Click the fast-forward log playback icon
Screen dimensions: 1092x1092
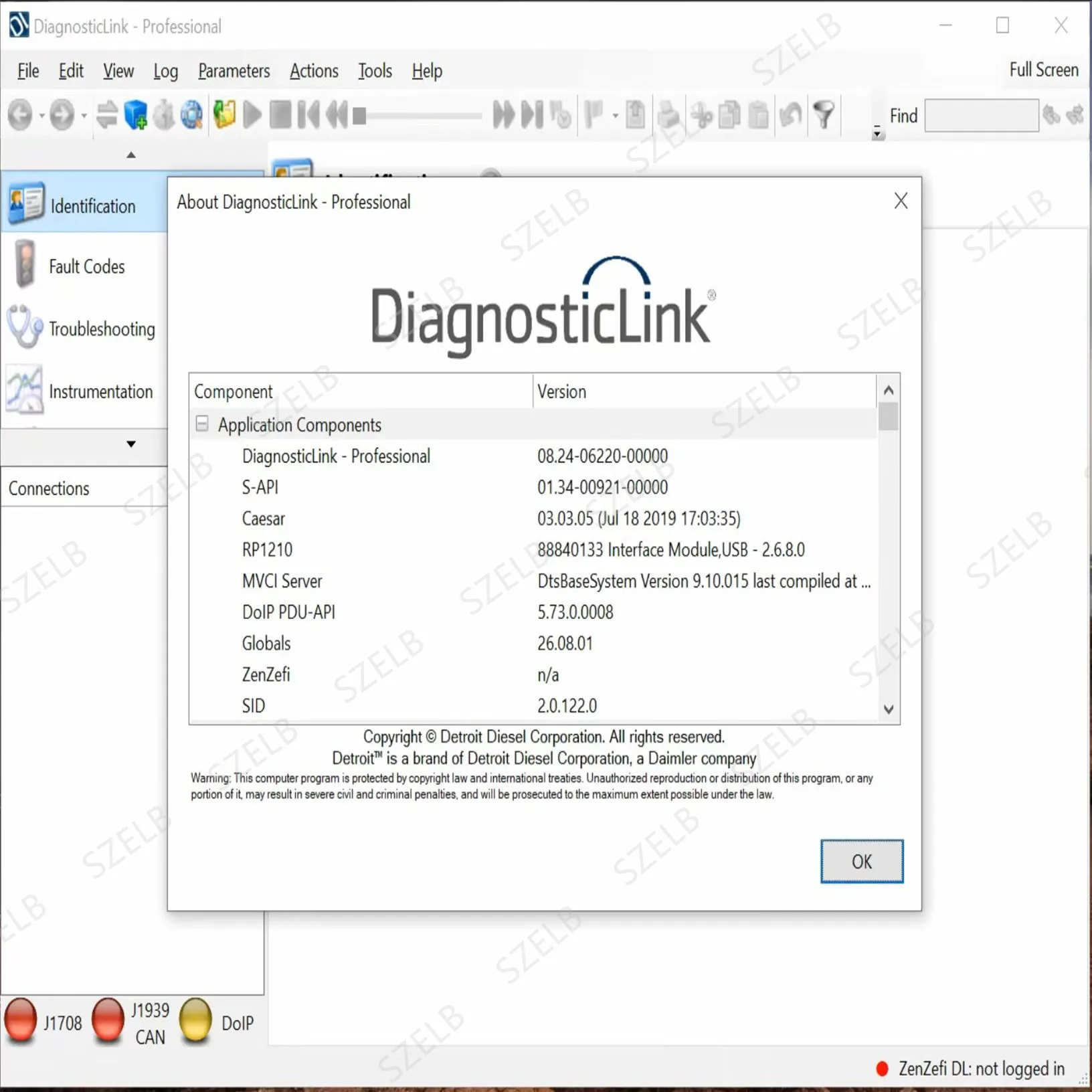point(504,115)
